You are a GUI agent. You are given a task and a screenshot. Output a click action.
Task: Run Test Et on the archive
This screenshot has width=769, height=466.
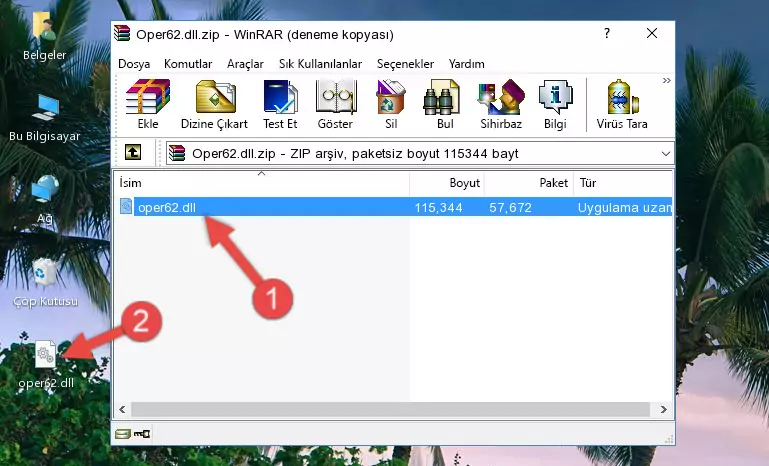280,104
